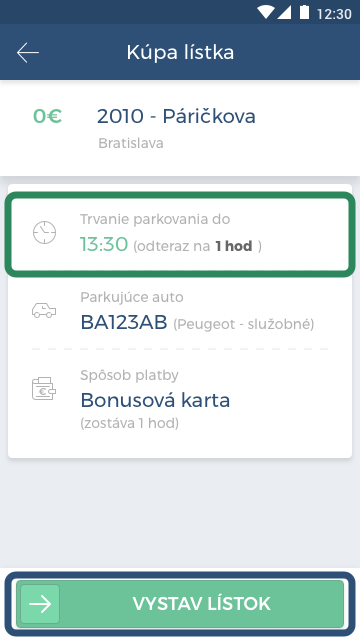Image resolution: width=360 pixels, height=640 pixels.
Task: Tap the back arrow in header
Action: point(28,53)
